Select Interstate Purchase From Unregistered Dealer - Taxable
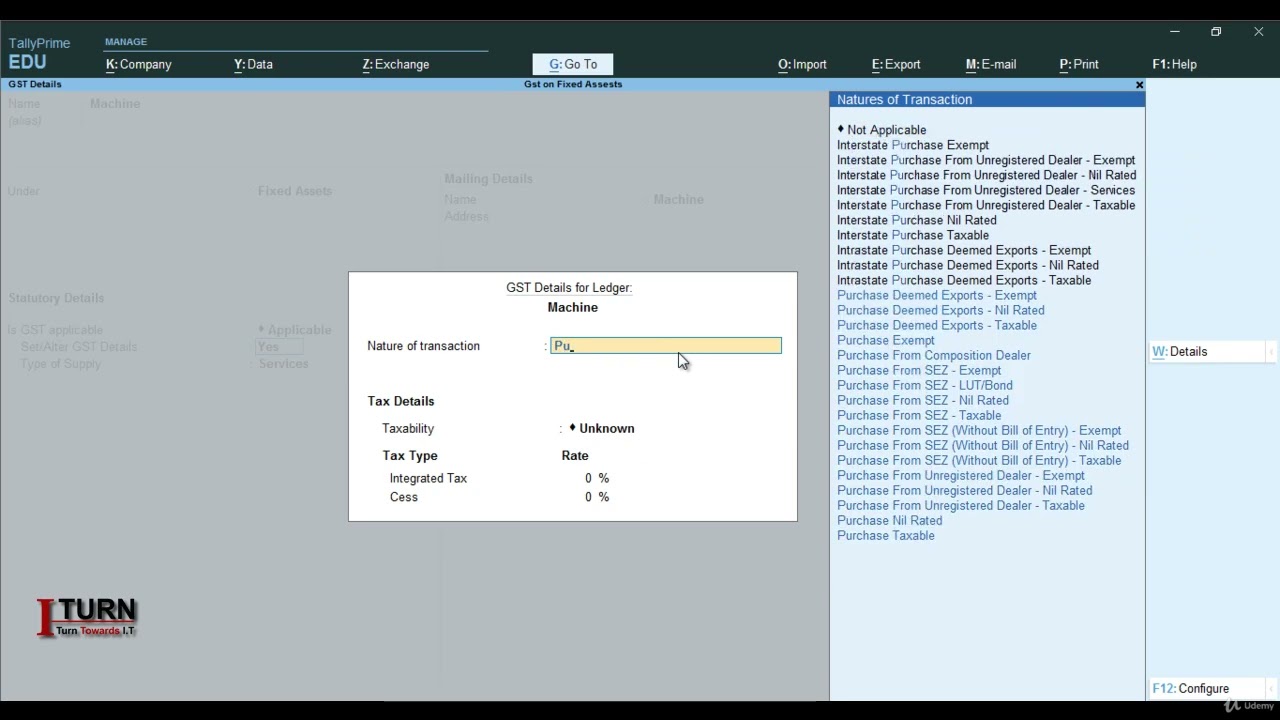The width and height of the screenshot is (1280, 720). [986, 205]
